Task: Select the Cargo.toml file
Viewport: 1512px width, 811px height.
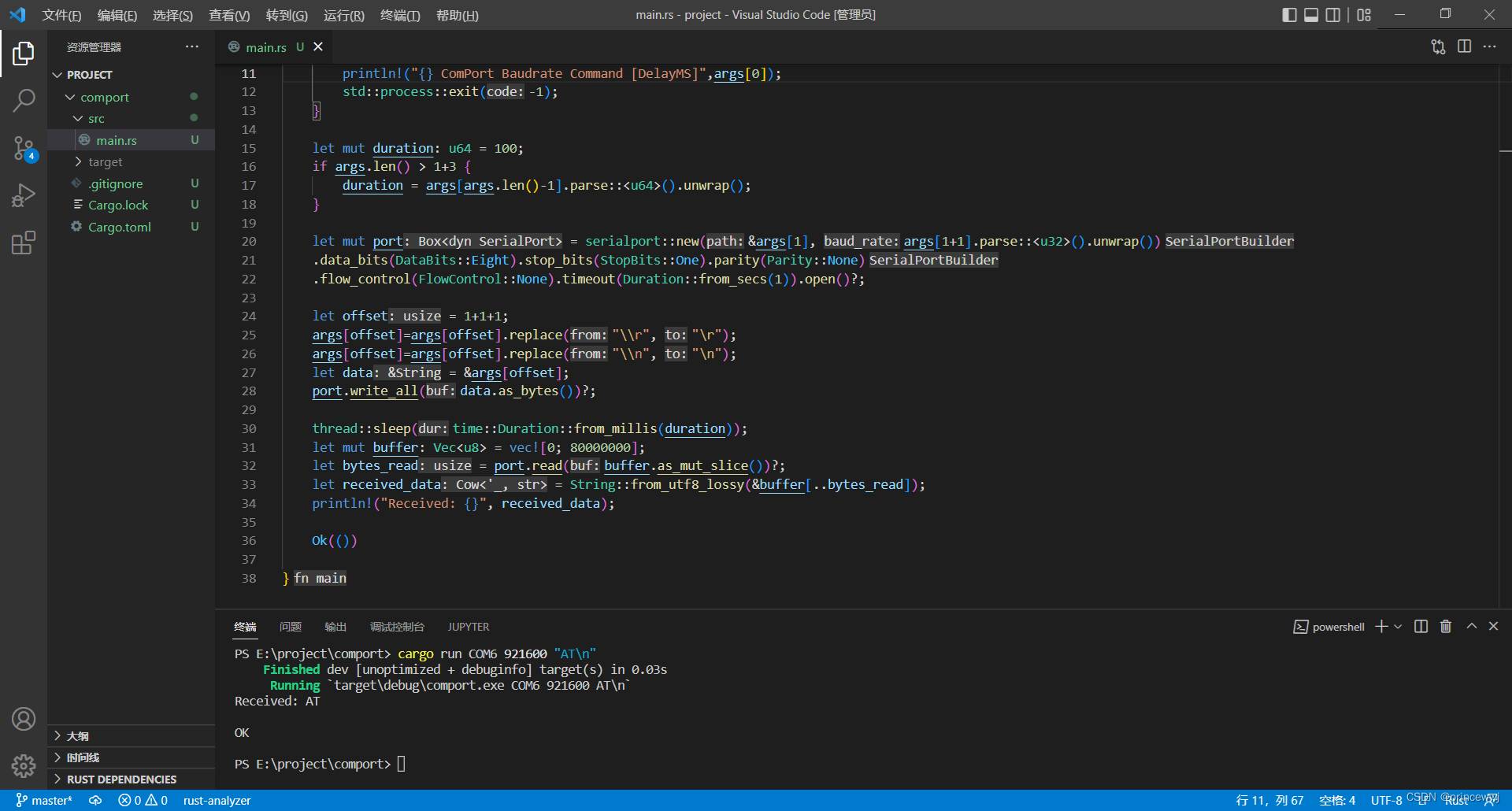Action: coord(120,227)
